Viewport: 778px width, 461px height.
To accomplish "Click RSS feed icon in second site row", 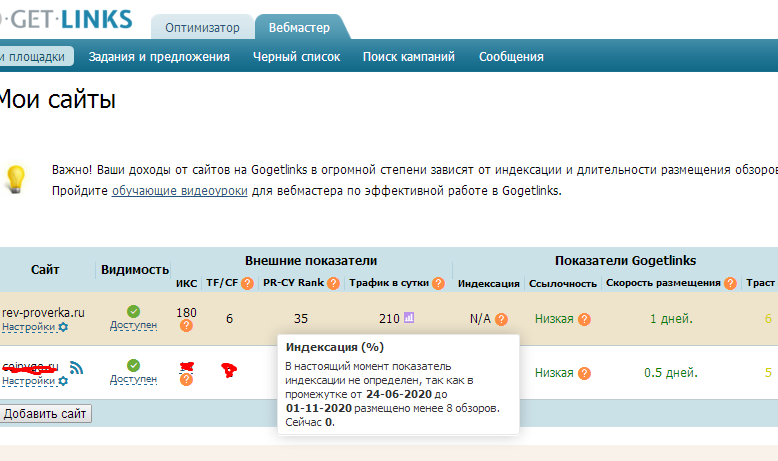I will [76, 367].
